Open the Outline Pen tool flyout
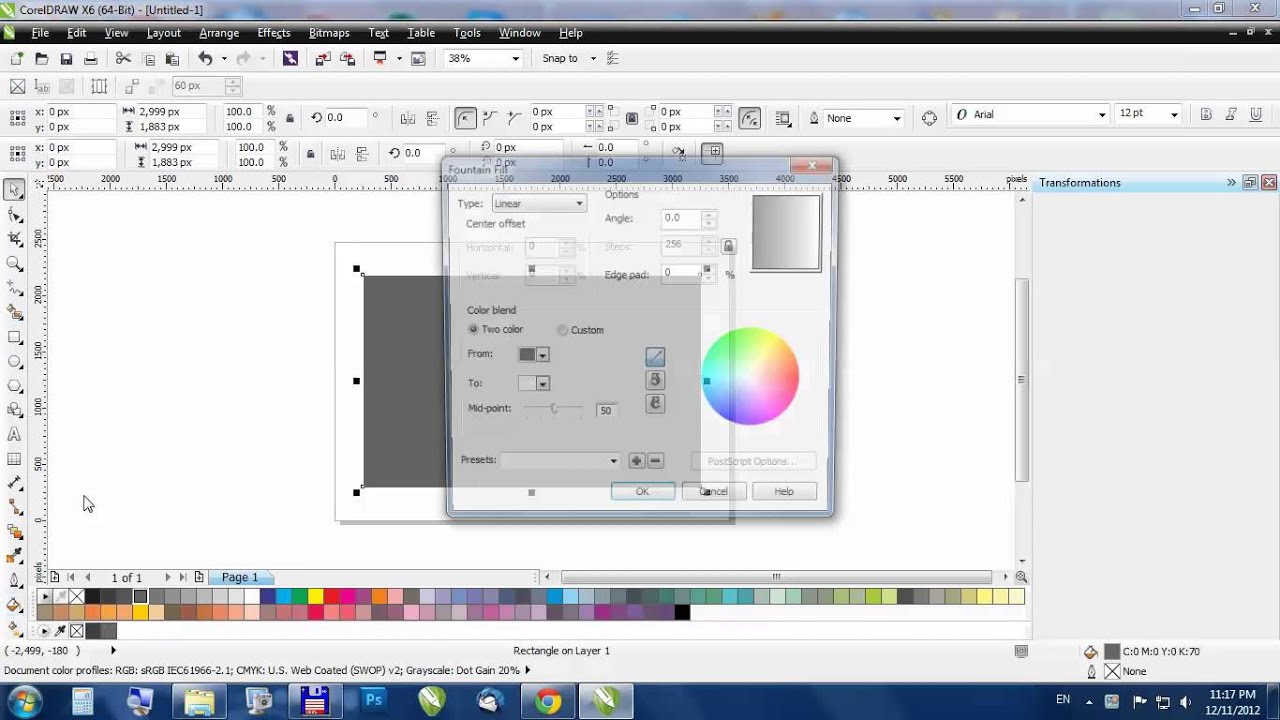The height and width of the screenshot is (720, 1280). tap(15, 580)
